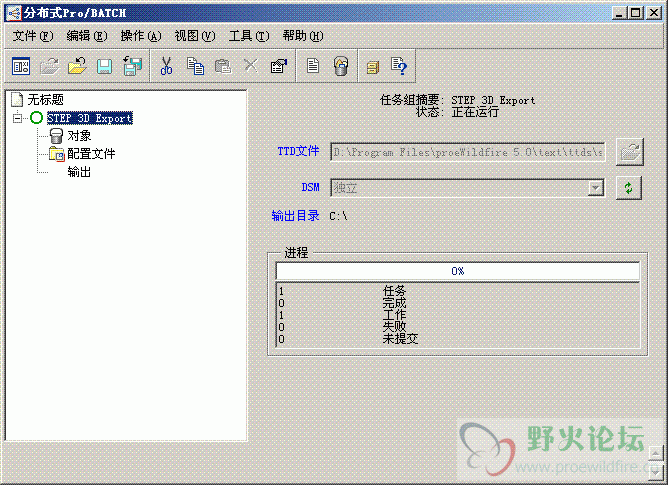This screenshot has width=668, height=485.
Task: Paste using the clipboard toolbar icon
Action: [x=223, y=66]
